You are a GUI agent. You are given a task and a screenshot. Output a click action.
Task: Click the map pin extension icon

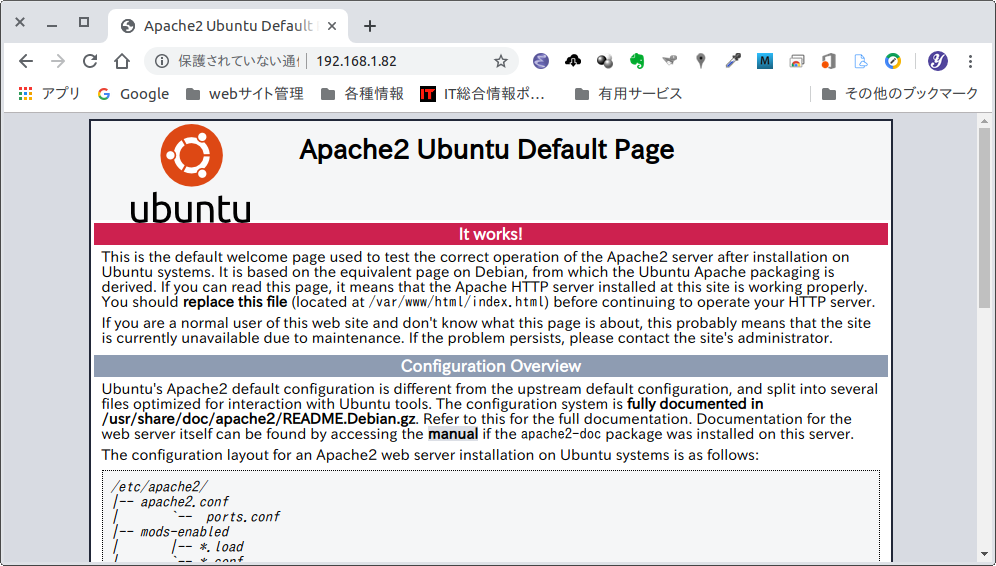[x=701, y=61]
